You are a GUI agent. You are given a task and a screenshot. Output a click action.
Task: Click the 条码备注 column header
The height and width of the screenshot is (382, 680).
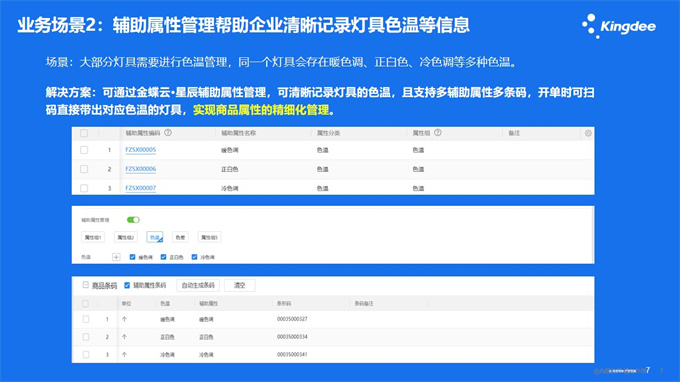tap(363, 304)
